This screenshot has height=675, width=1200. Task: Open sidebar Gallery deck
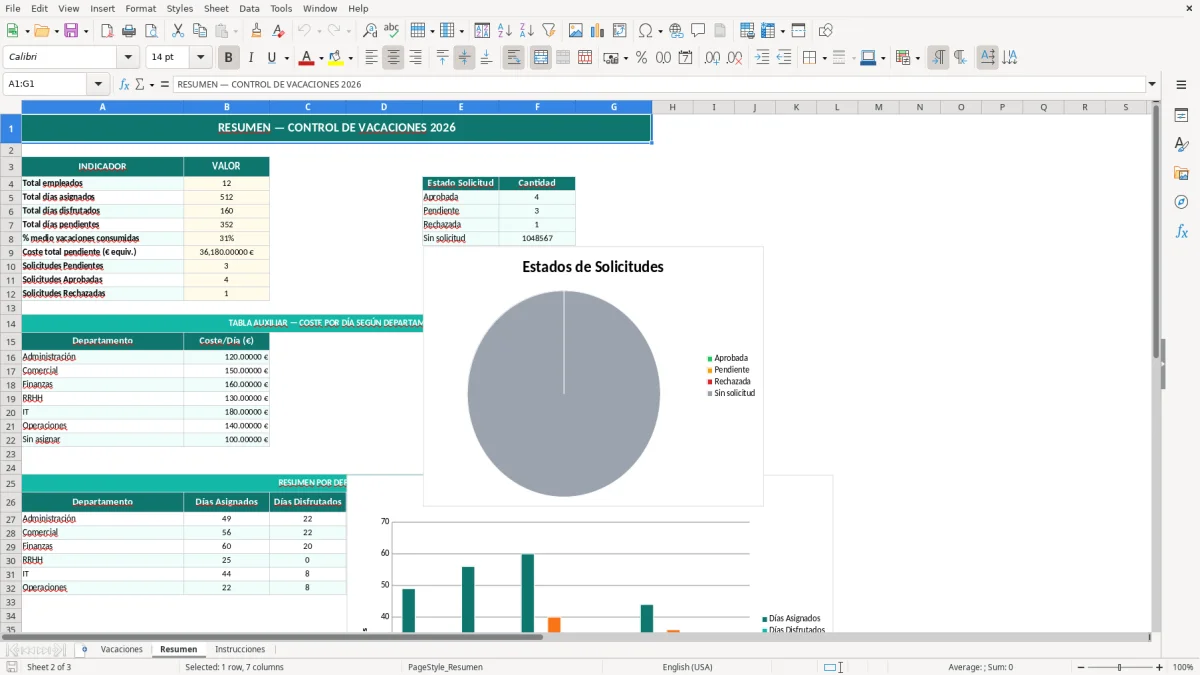(x=1181, y=173)
